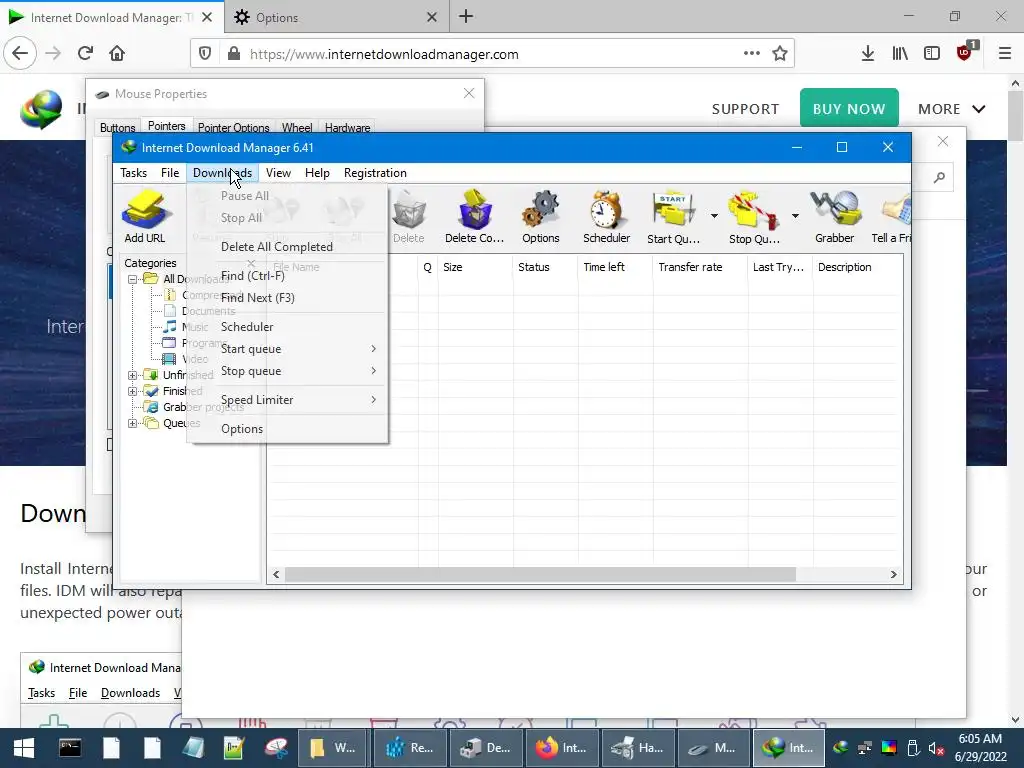Expand the Start queue submenu
This screenshot has width=1024, height=768.
287,349
